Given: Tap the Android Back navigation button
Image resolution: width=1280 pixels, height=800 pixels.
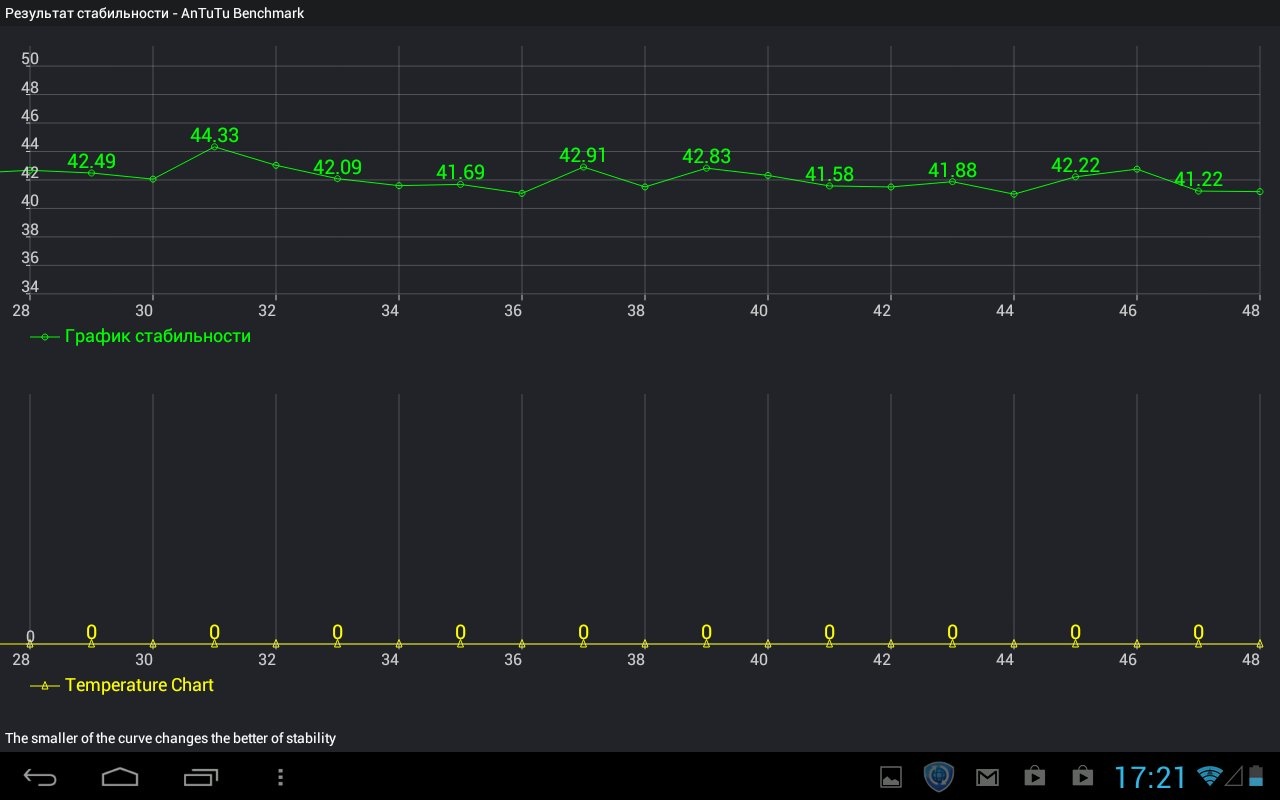Looking at the screenshot, I should point(41,777).
